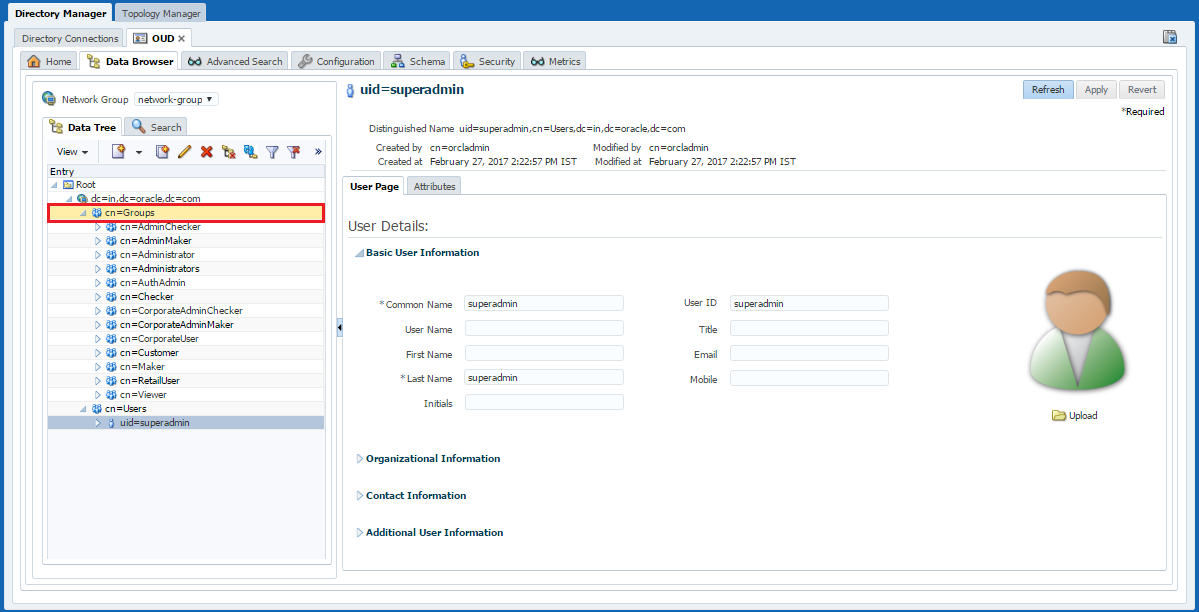This screenshot has height=612, width=1199.
Task: Click the uid=superadmin person icon in header
Action: click(351, 90)
